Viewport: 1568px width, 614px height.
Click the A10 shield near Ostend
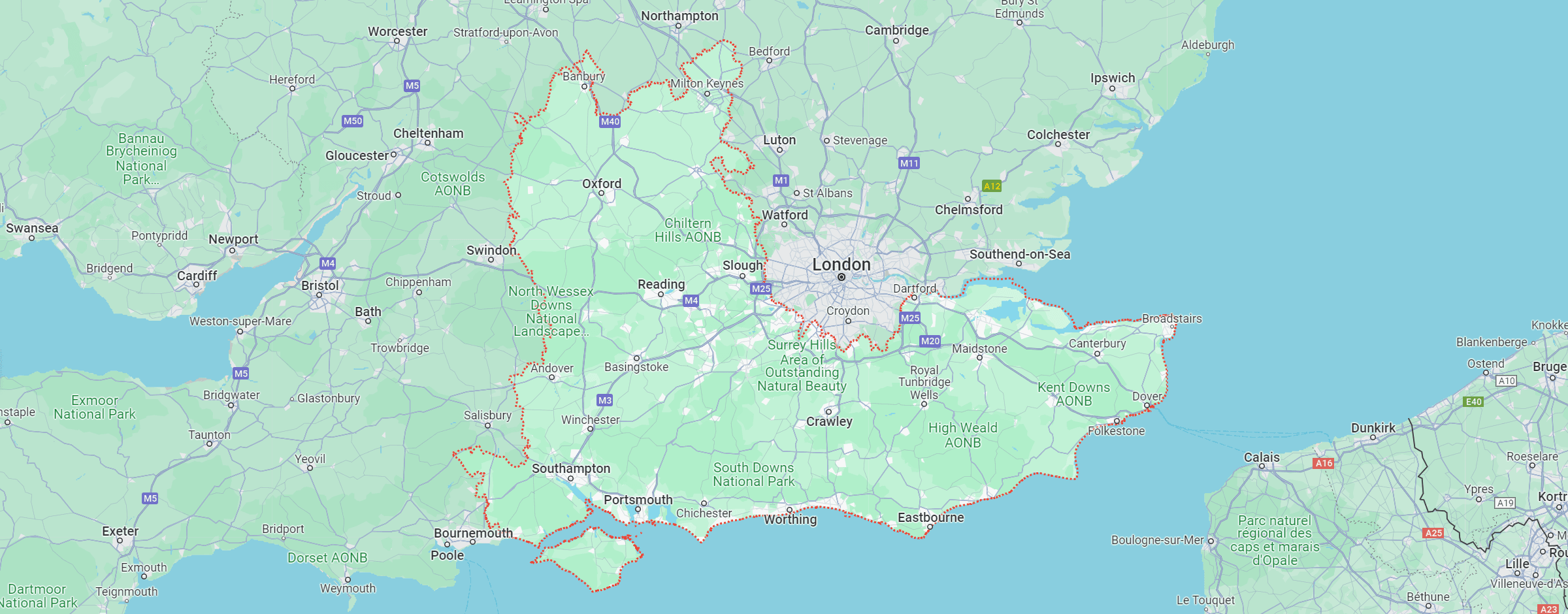[1507, 381]
